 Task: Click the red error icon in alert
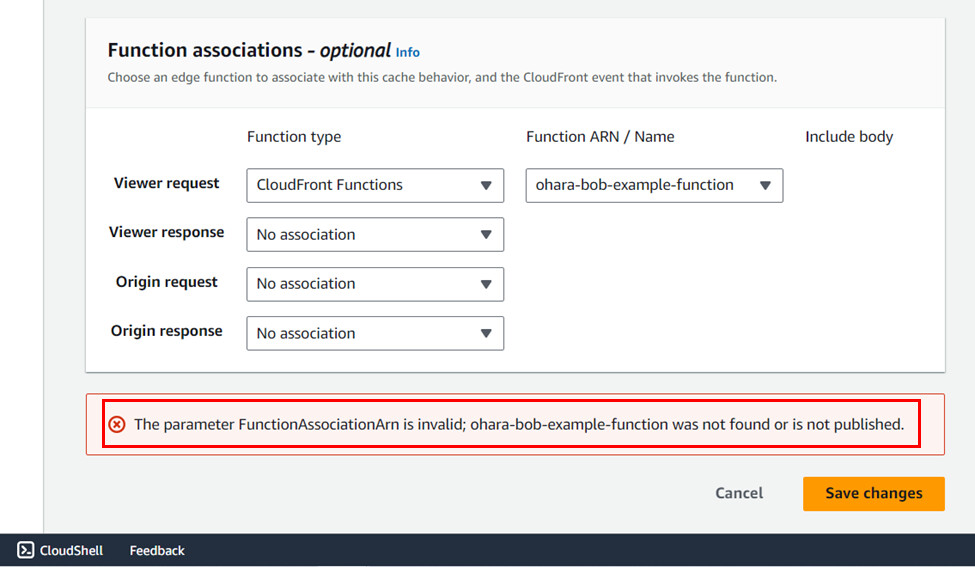[x=117, y=424]
